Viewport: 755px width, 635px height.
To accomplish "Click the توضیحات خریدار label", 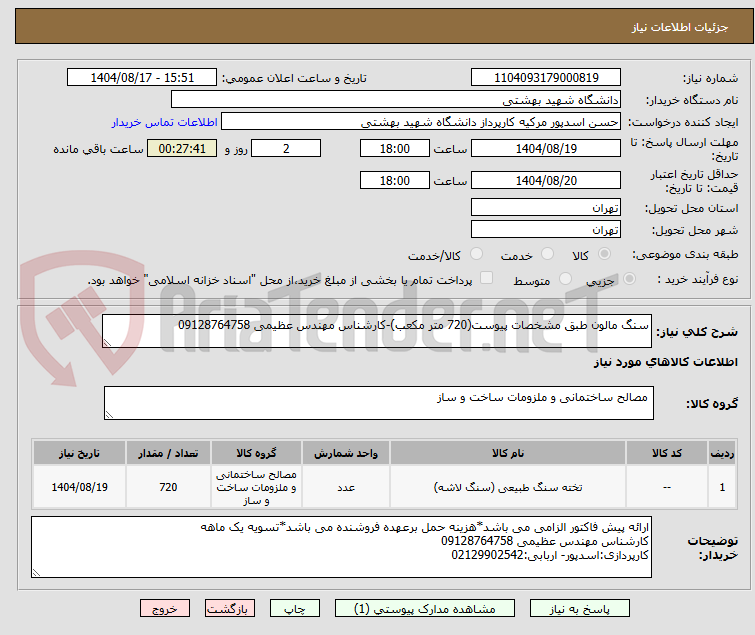I will point(713,548).
